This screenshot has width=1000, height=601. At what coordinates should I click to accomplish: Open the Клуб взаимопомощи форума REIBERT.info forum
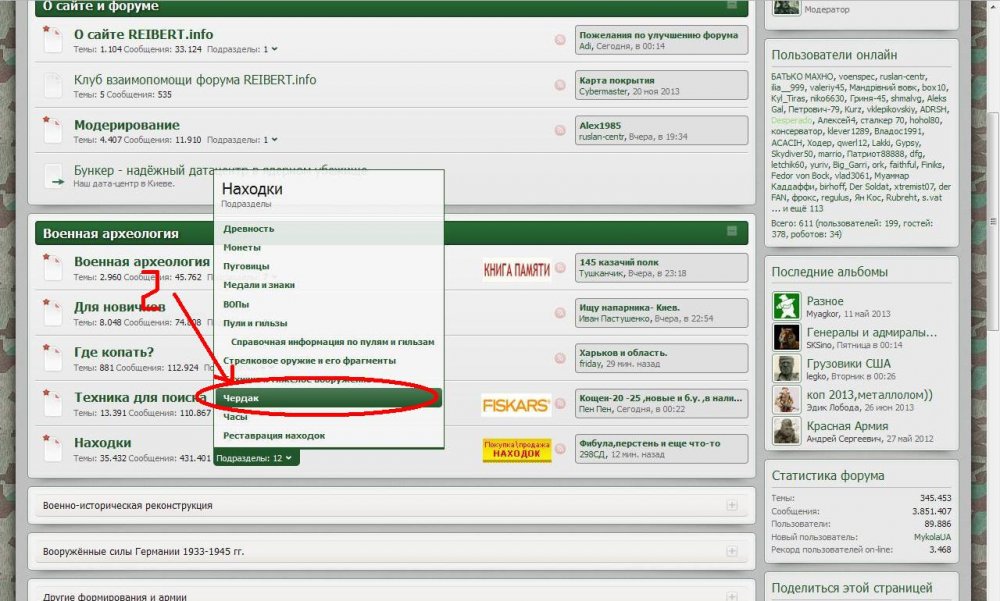coord(195,80)
